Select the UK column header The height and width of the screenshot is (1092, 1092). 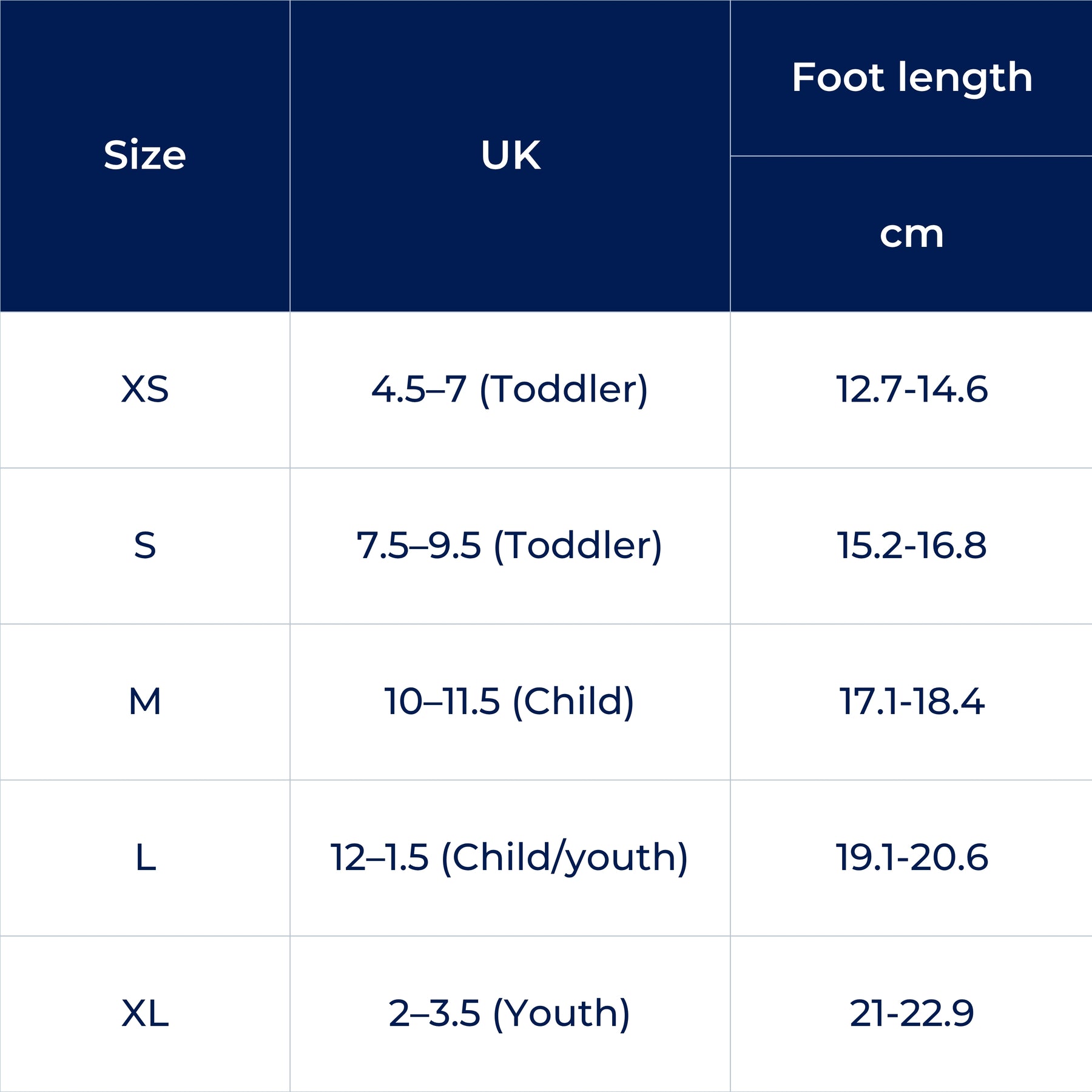click(x=510, y=155)
